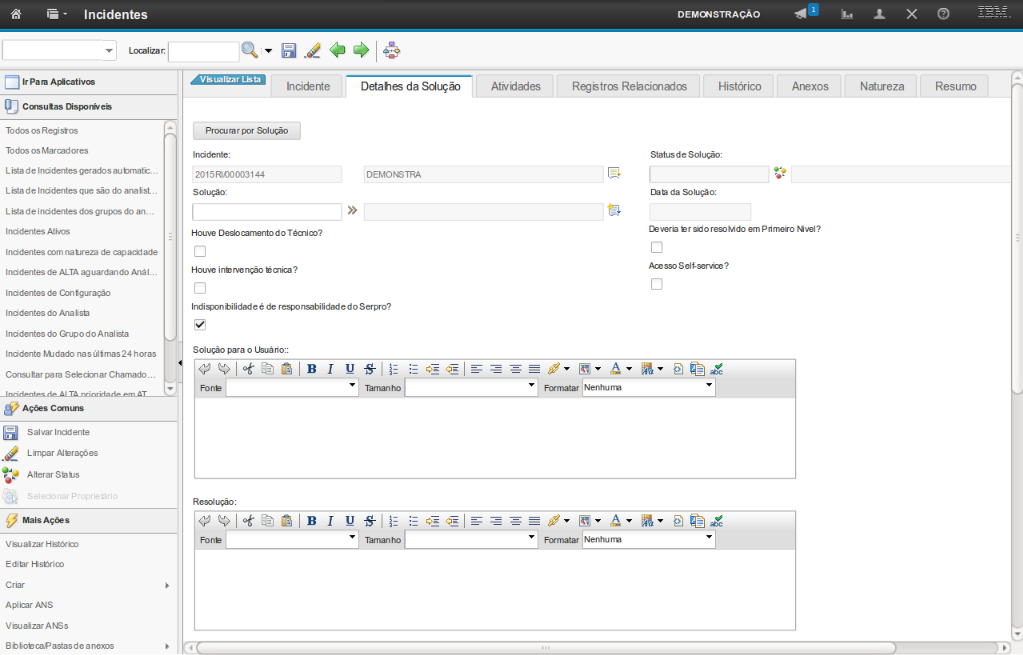Check the Houve Deslocamento do Técnico box
Screen dimensions: 1023x655
click(200, 251)
